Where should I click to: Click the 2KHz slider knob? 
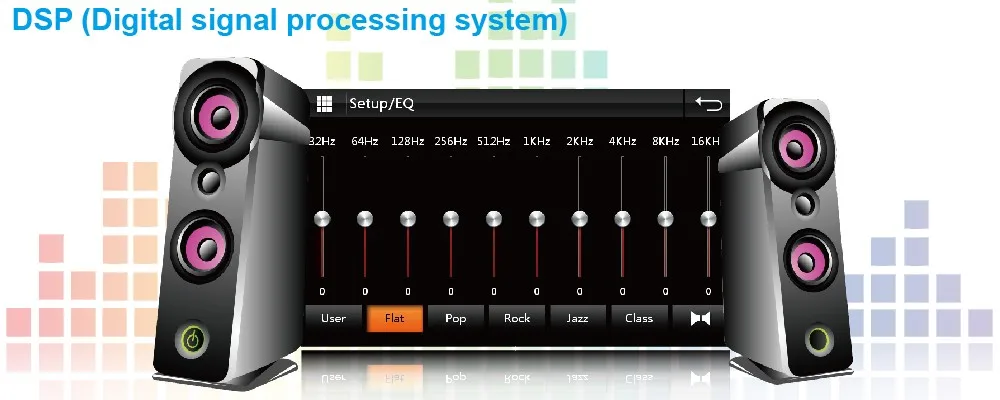pos(579,219)
